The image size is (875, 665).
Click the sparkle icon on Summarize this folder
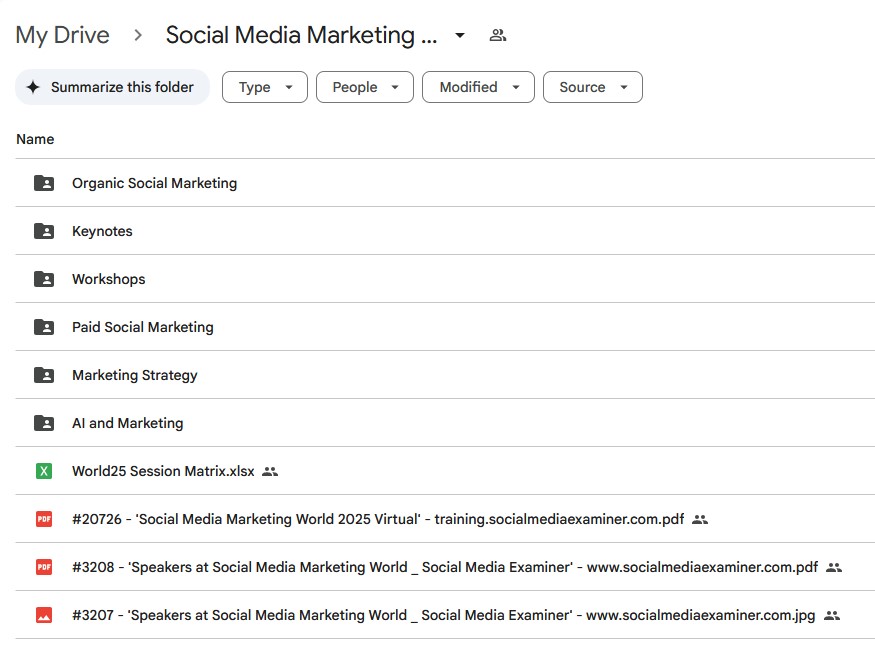coord(33,87)
